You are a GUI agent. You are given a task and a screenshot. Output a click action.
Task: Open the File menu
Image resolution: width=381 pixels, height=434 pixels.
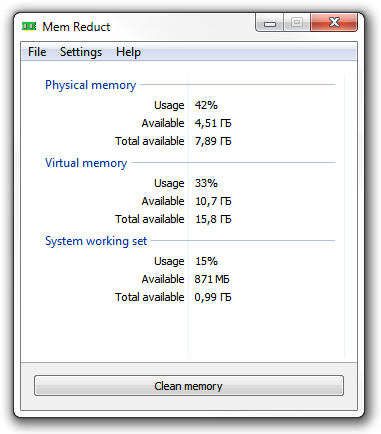click(x=37, y=52)
